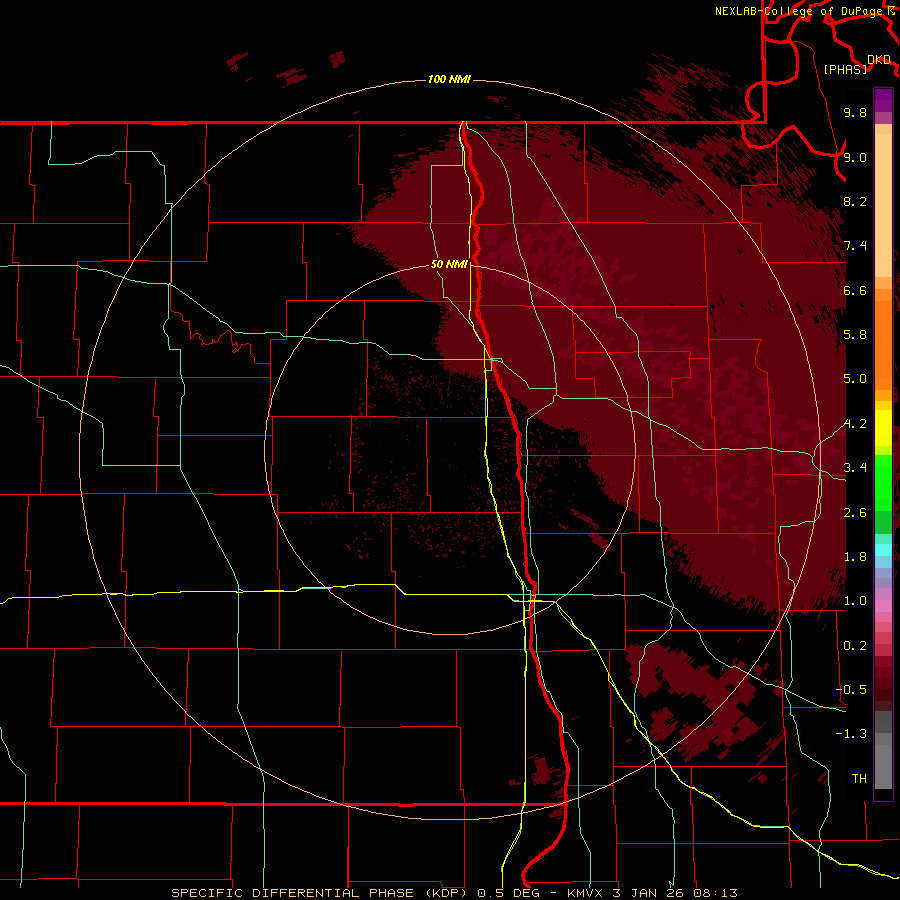Screen dimensions: 900x900
Task: Click the 6.6 value on the color scale
Action: (x=855, y=290)
